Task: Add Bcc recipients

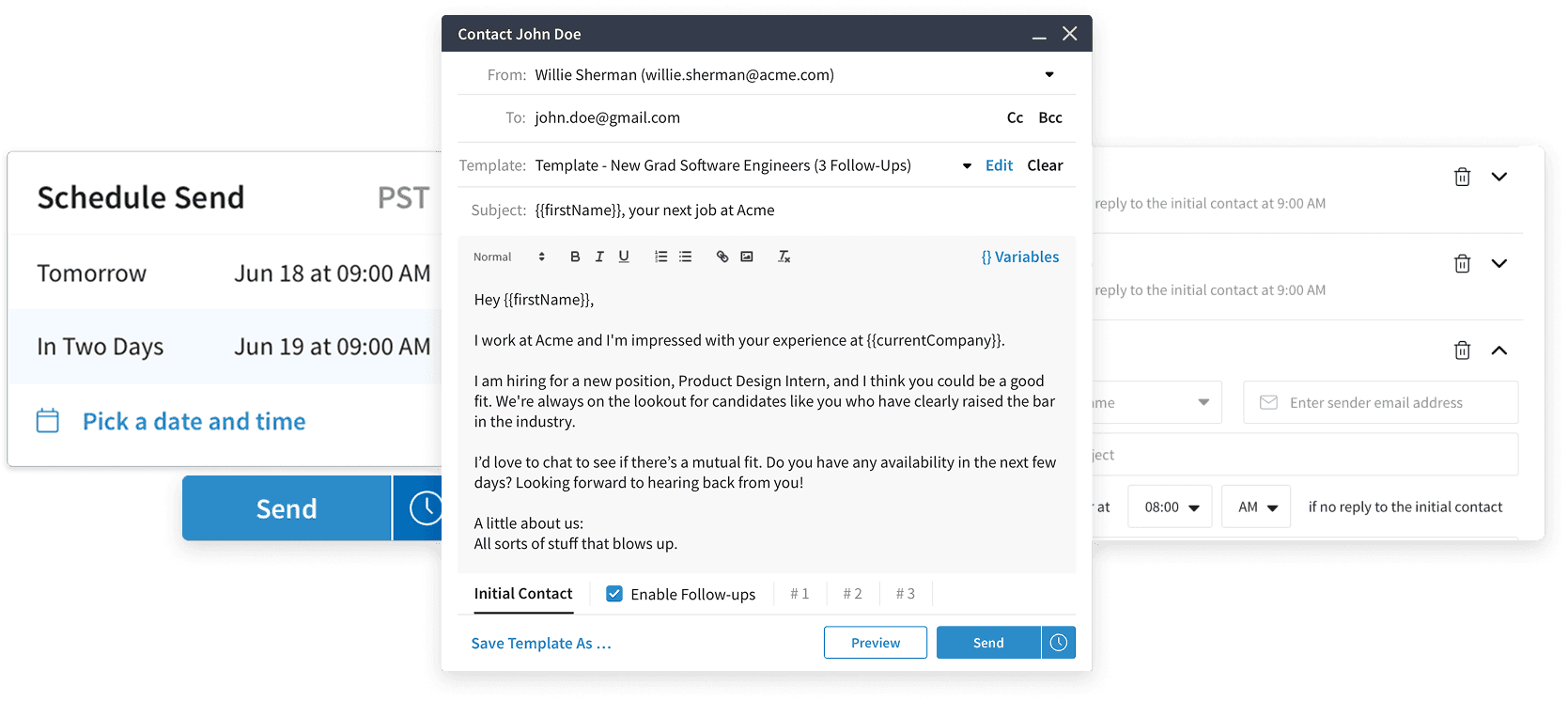Action: 1050,117
